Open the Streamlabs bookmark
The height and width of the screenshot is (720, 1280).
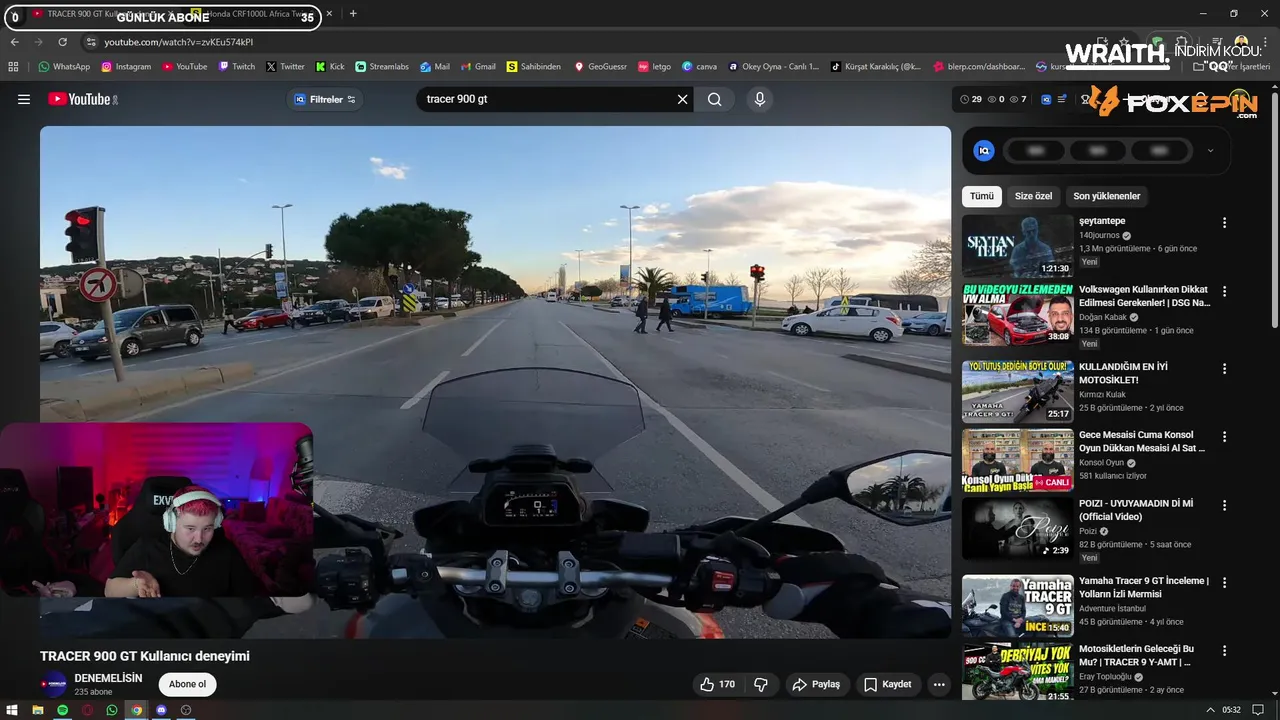coord(382,67)
